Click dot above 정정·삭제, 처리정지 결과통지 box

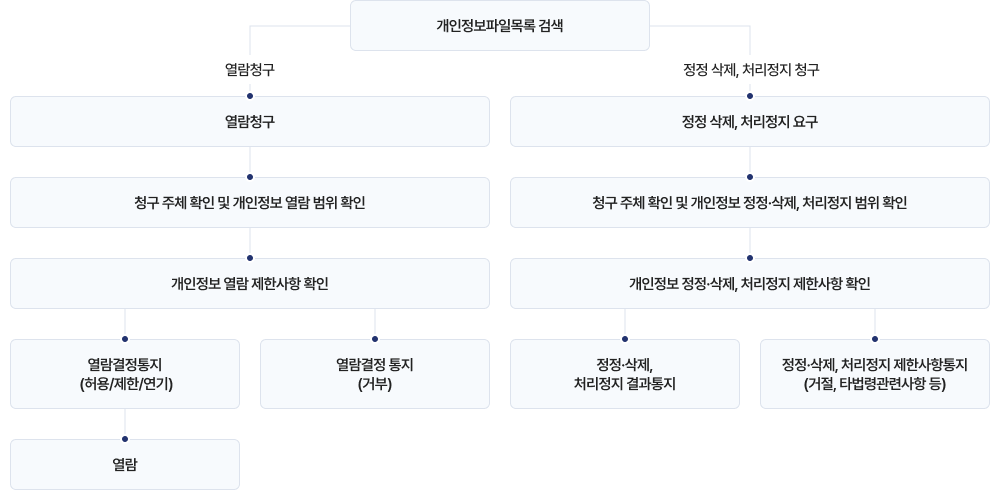click(625, 339)
